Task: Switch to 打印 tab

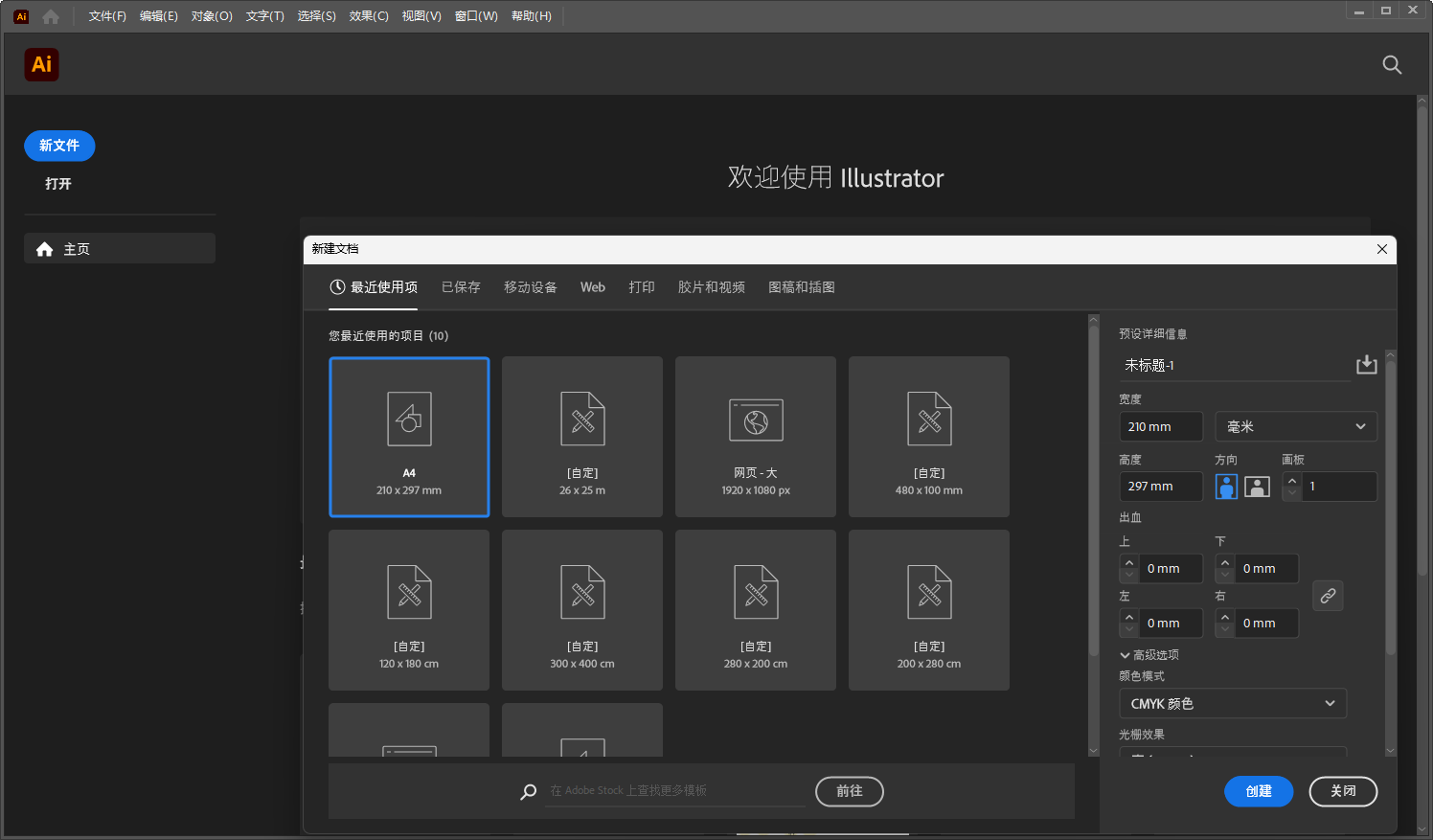Action: pos(642,287)
